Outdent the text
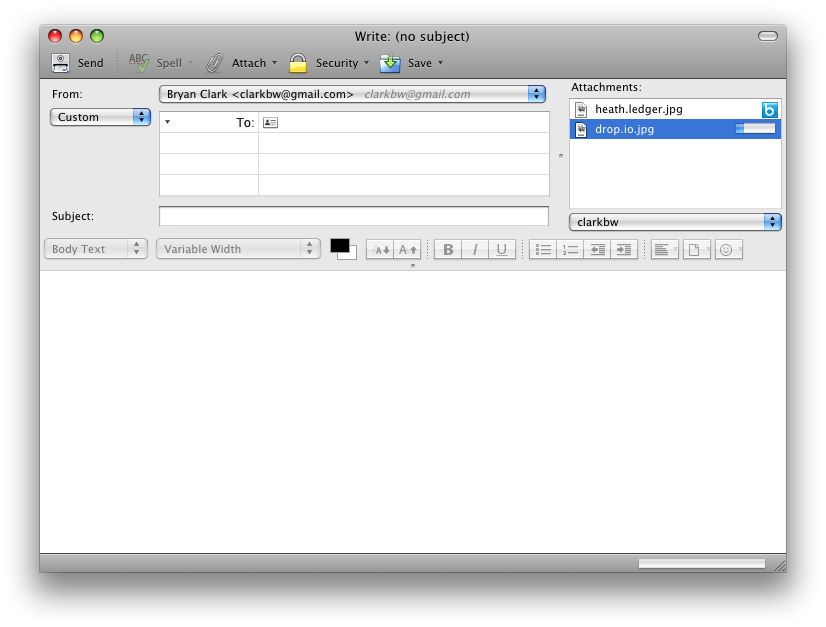 597,250
